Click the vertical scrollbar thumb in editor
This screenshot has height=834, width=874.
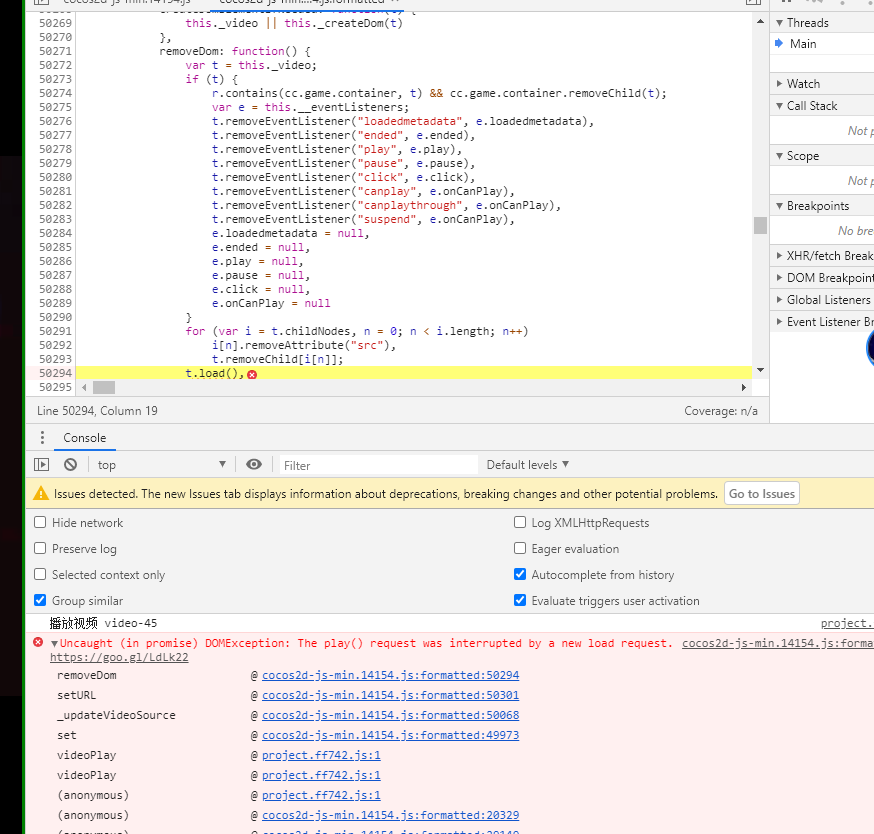(760, 225)
